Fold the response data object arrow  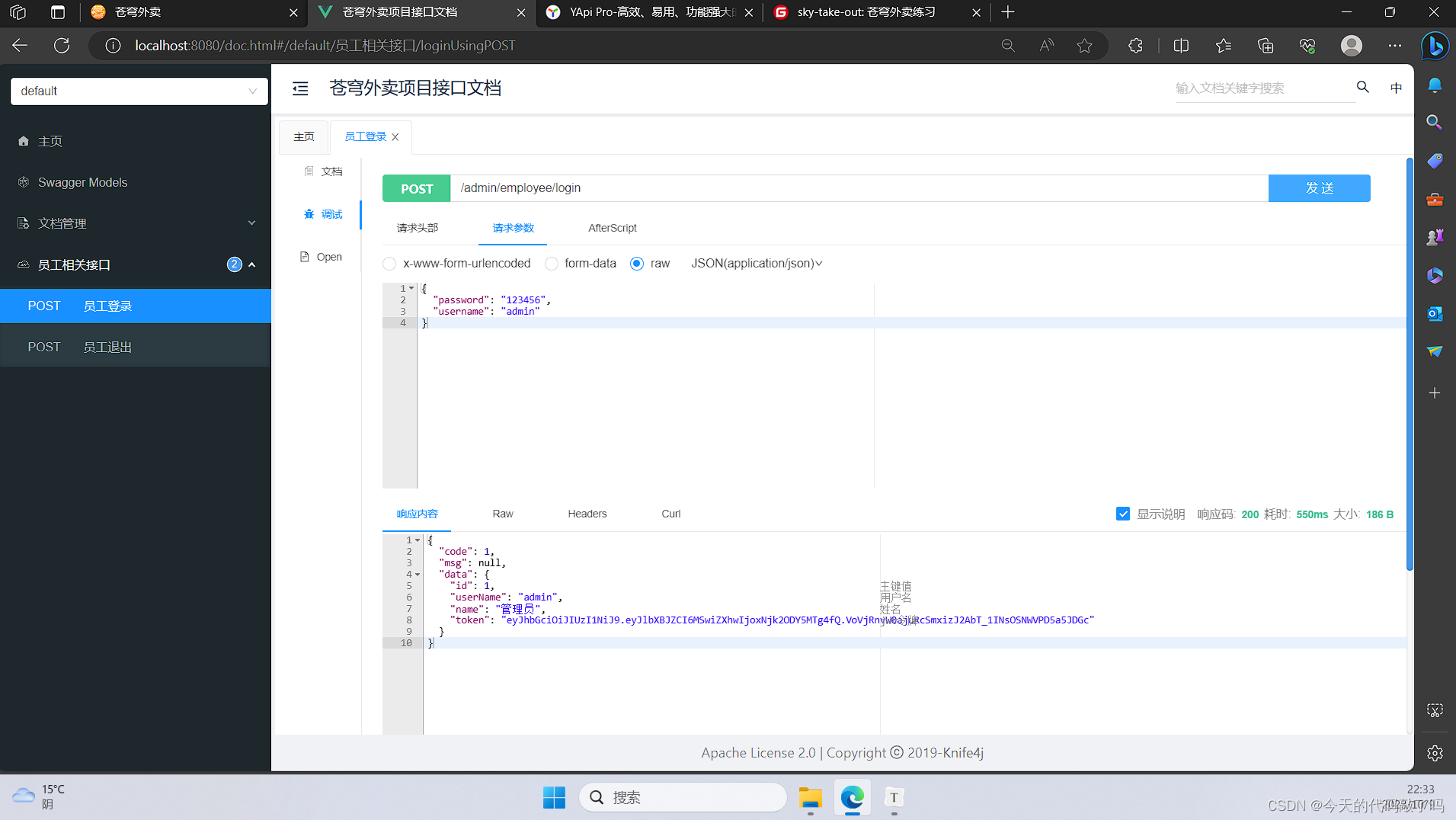click(x=418, y=574)
